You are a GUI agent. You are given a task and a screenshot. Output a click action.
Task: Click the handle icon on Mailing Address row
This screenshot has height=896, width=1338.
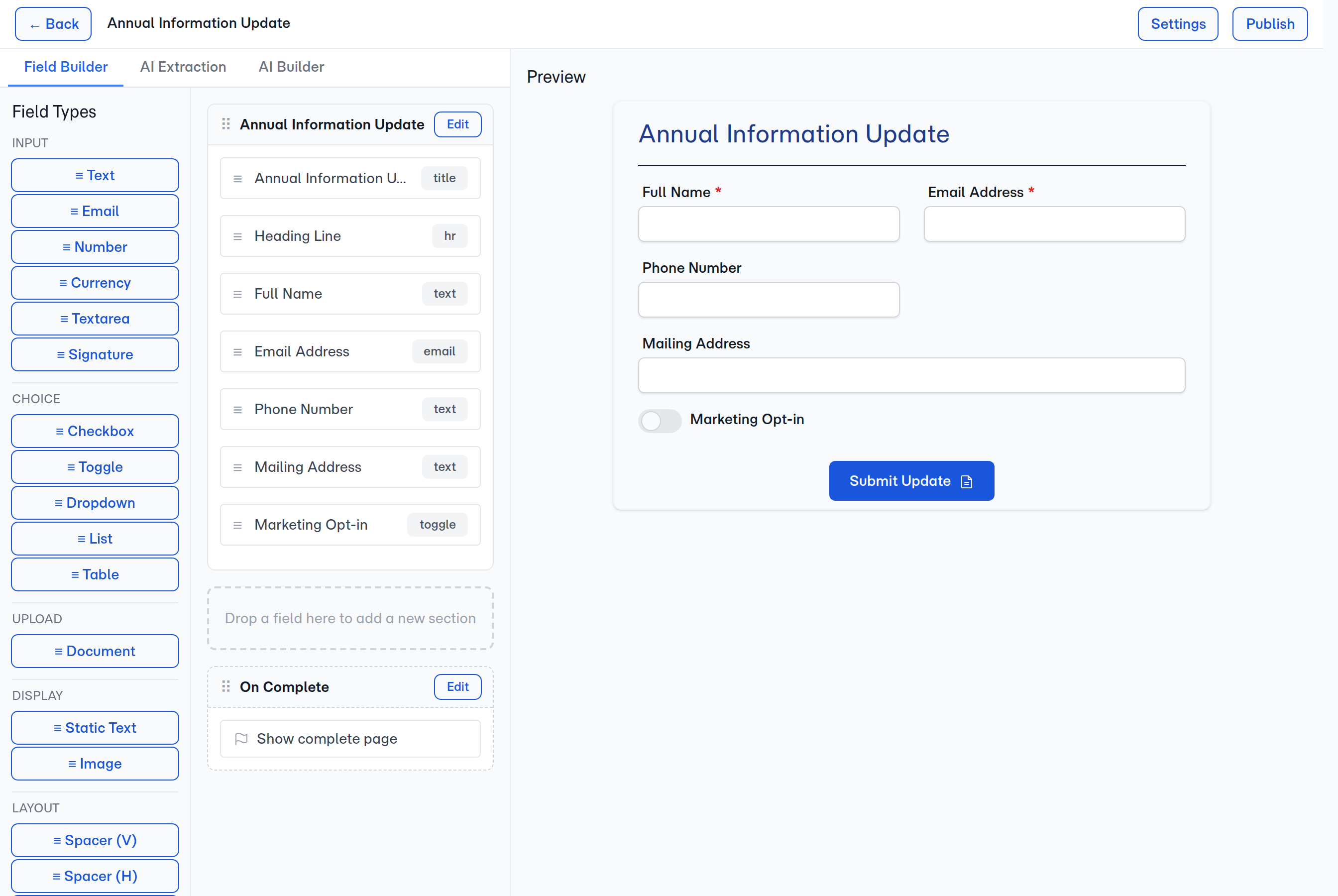[237, 467]
